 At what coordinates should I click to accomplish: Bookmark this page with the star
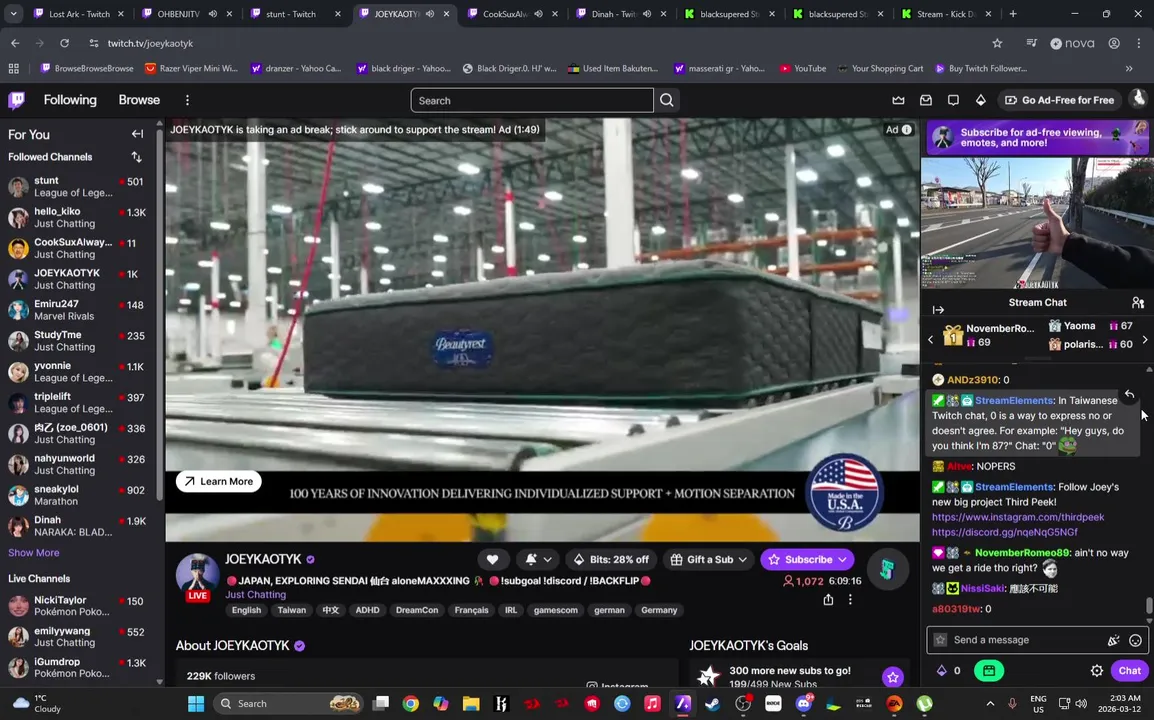pos(997,43)
